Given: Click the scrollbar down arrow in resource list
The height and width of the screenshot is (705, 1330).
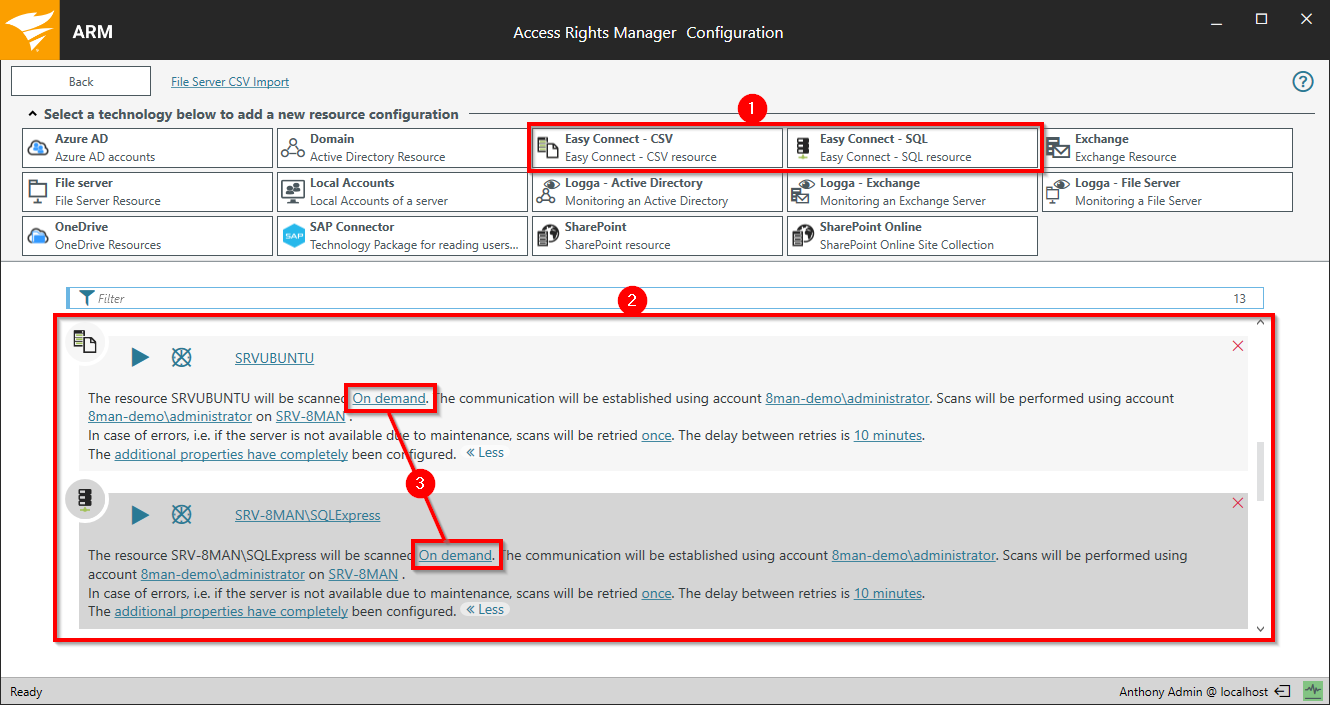Looking at the screenshot, I should click(1260, 630).
